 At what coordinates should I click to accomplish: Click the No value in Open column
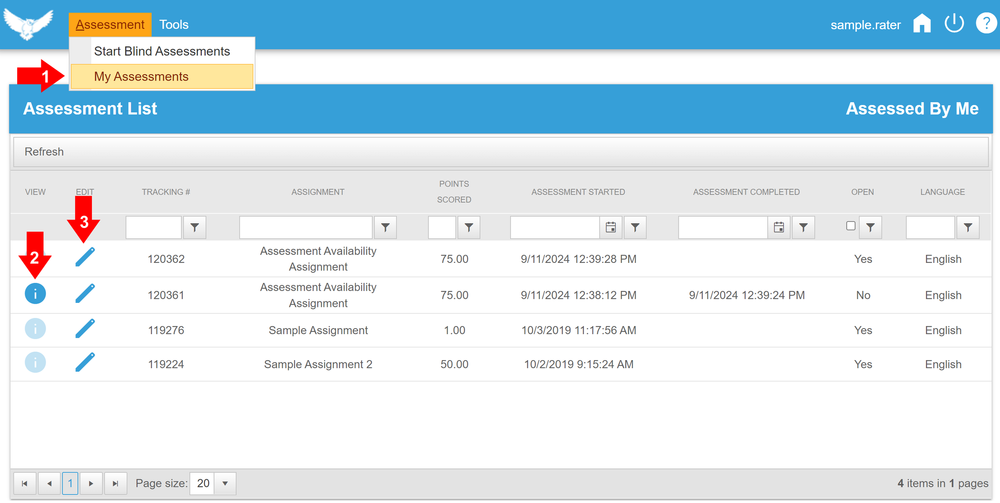(863, 295)
